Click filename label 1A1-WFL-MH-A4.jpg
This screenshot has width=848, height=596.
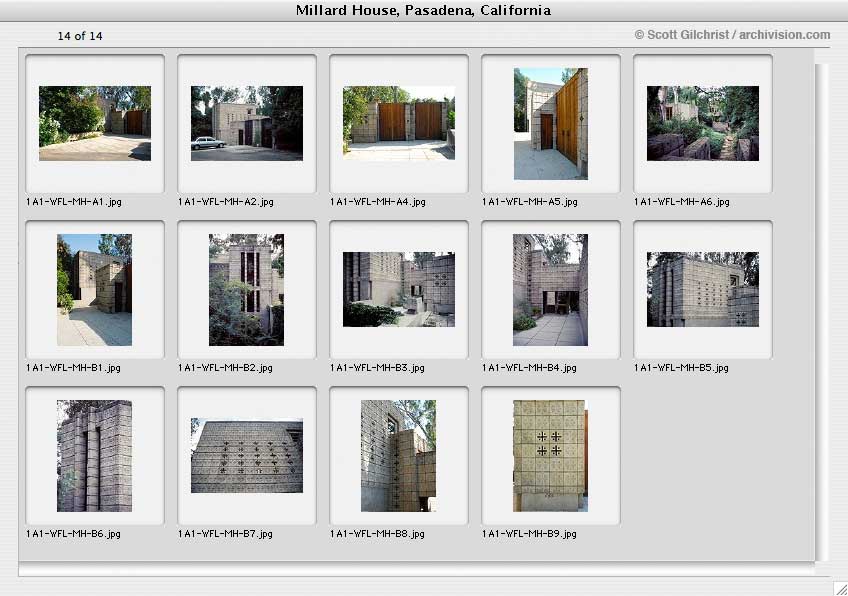coord(377,202)
